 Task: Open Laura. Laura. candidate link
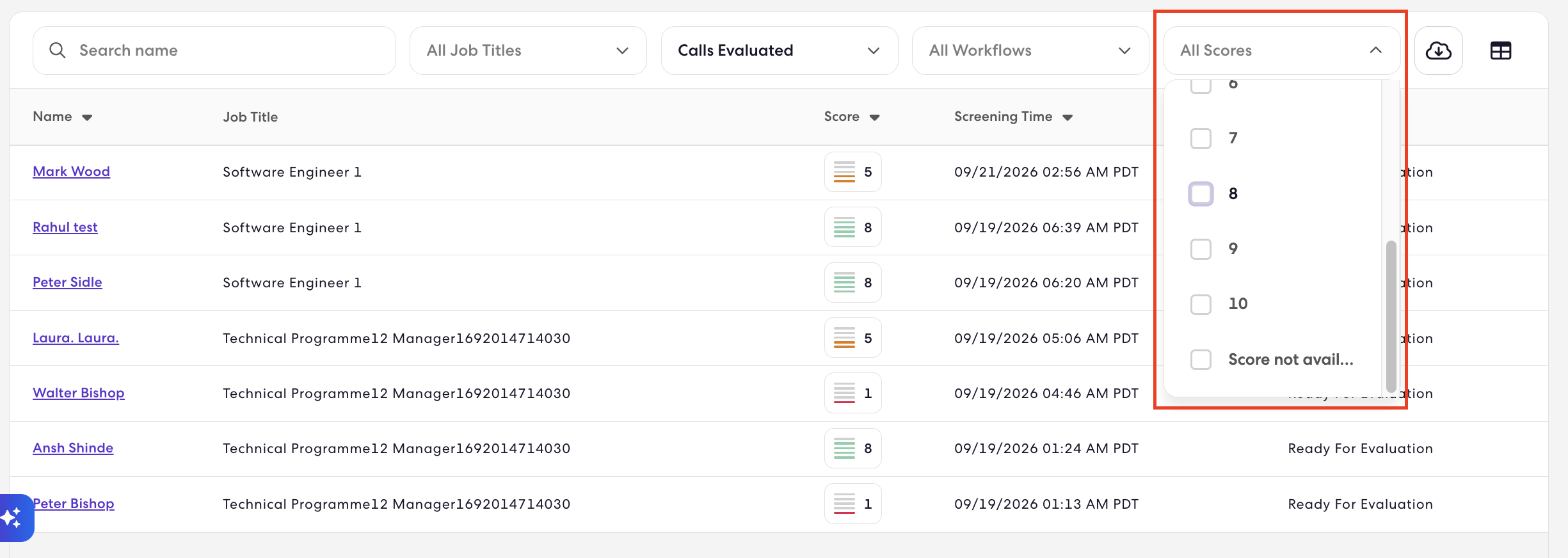pos(76,338)
